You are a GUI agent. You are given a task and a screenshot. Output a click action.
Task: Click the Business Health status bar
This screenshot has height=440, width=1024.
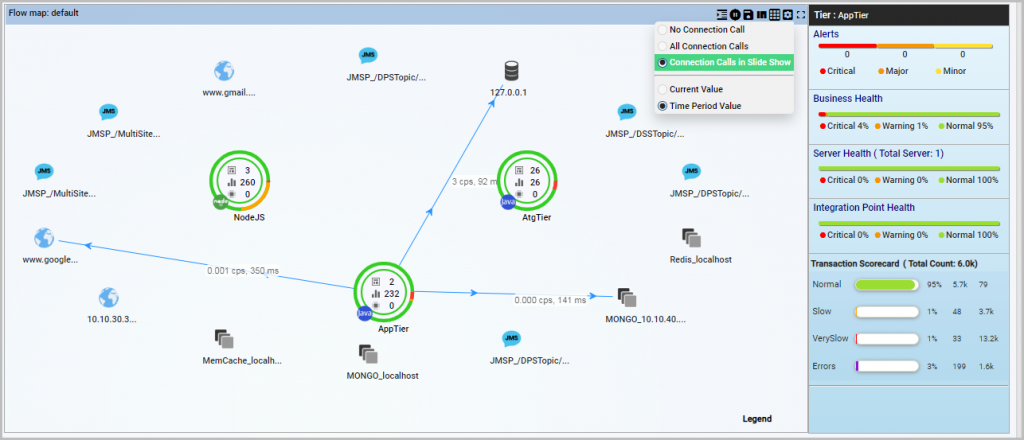pos(909,114)
